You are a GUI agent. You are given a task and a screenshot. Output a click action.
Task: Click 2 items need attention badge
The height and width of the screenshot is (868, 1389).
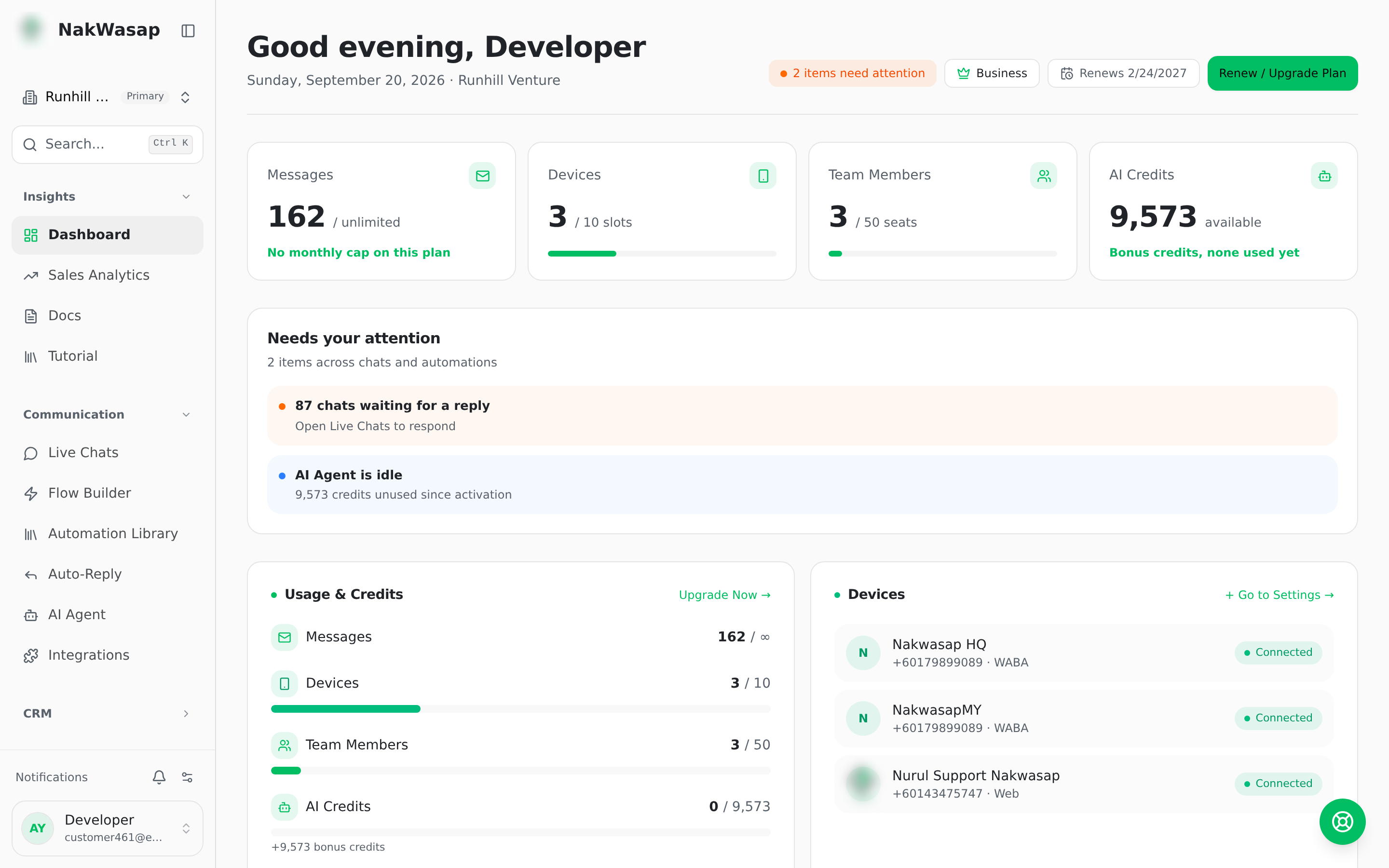click(852, 73)
